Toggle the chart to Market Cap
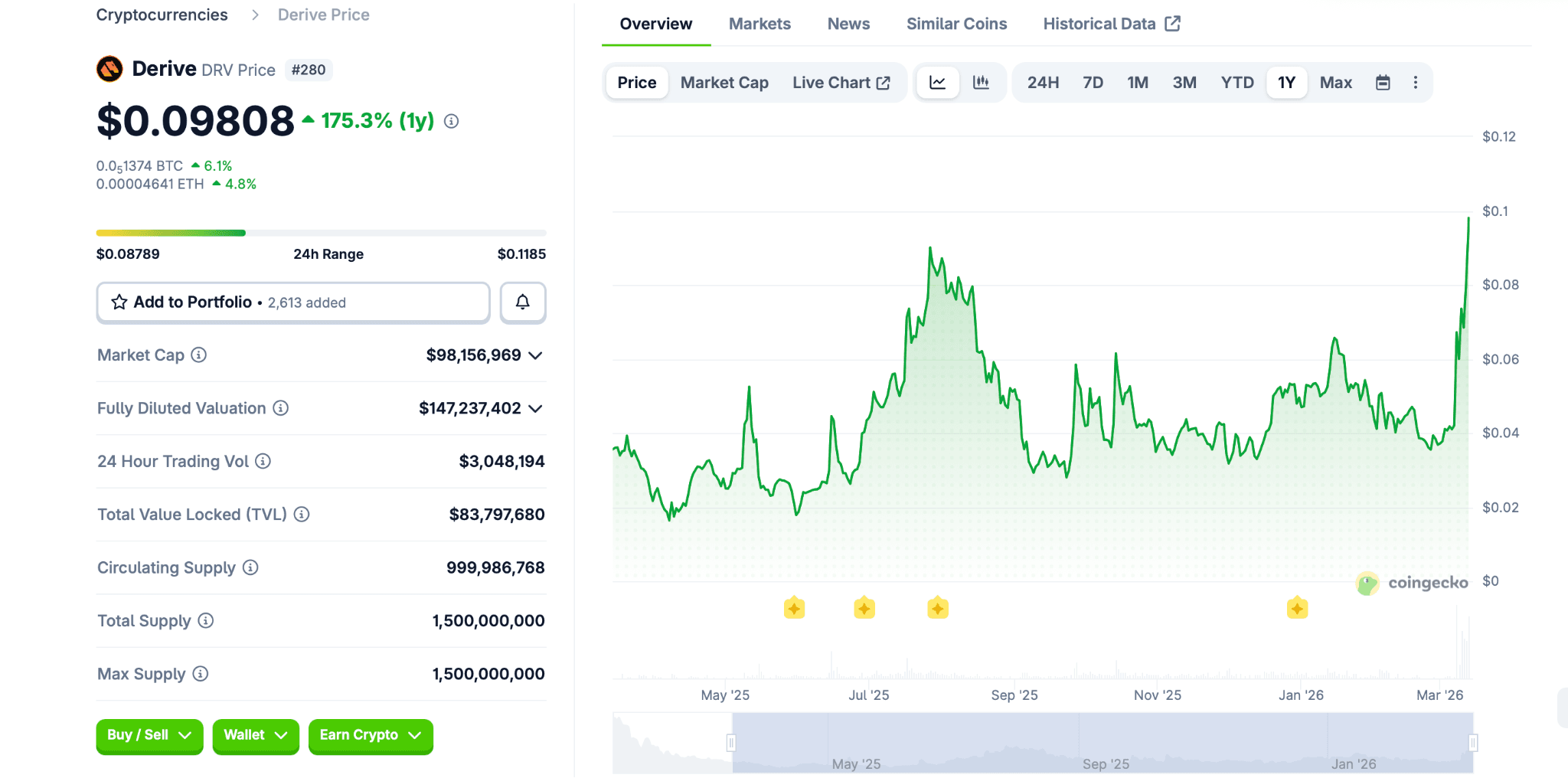Viewport: 1568px width, 778px height. (724, 83)
